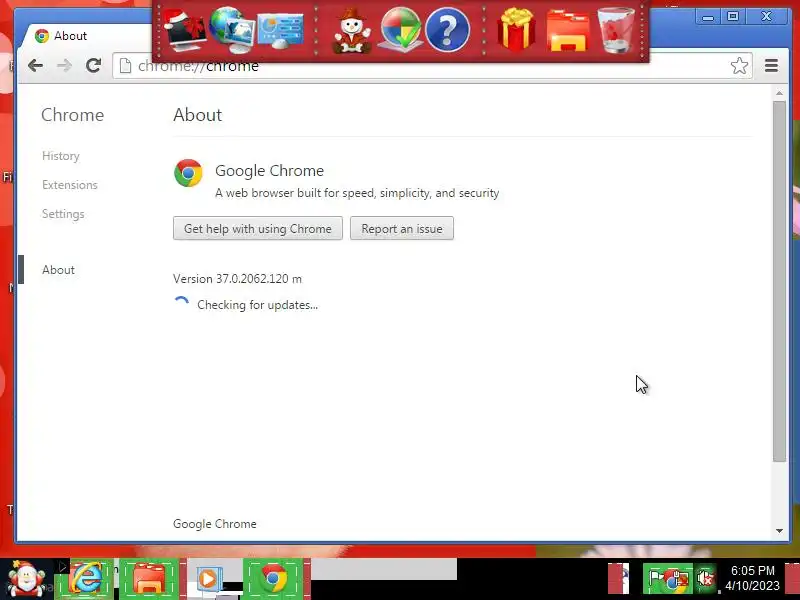The height and width of the screenshot is (600, 800).
Task: Open the globe network icon in dock
Action: [231, 30]
